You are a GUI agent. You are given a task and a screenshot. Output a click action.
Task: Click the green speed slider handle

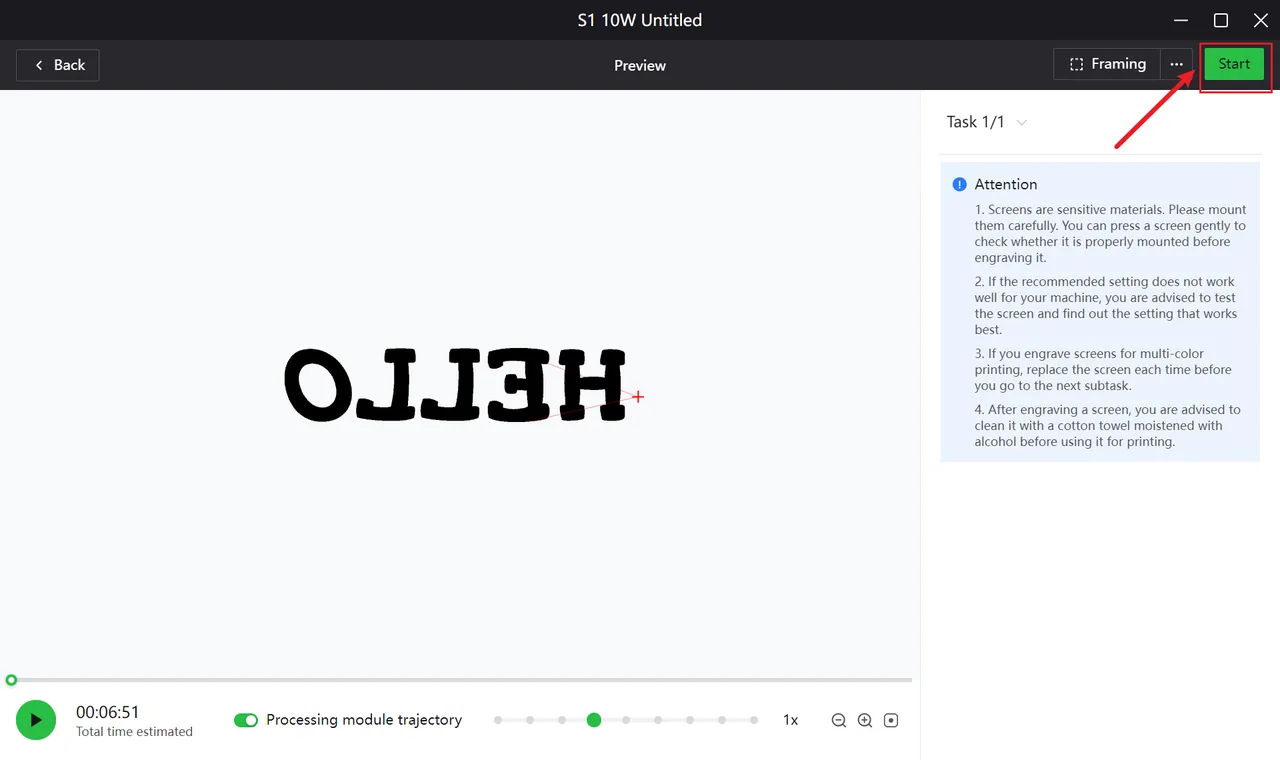[594, 720]
